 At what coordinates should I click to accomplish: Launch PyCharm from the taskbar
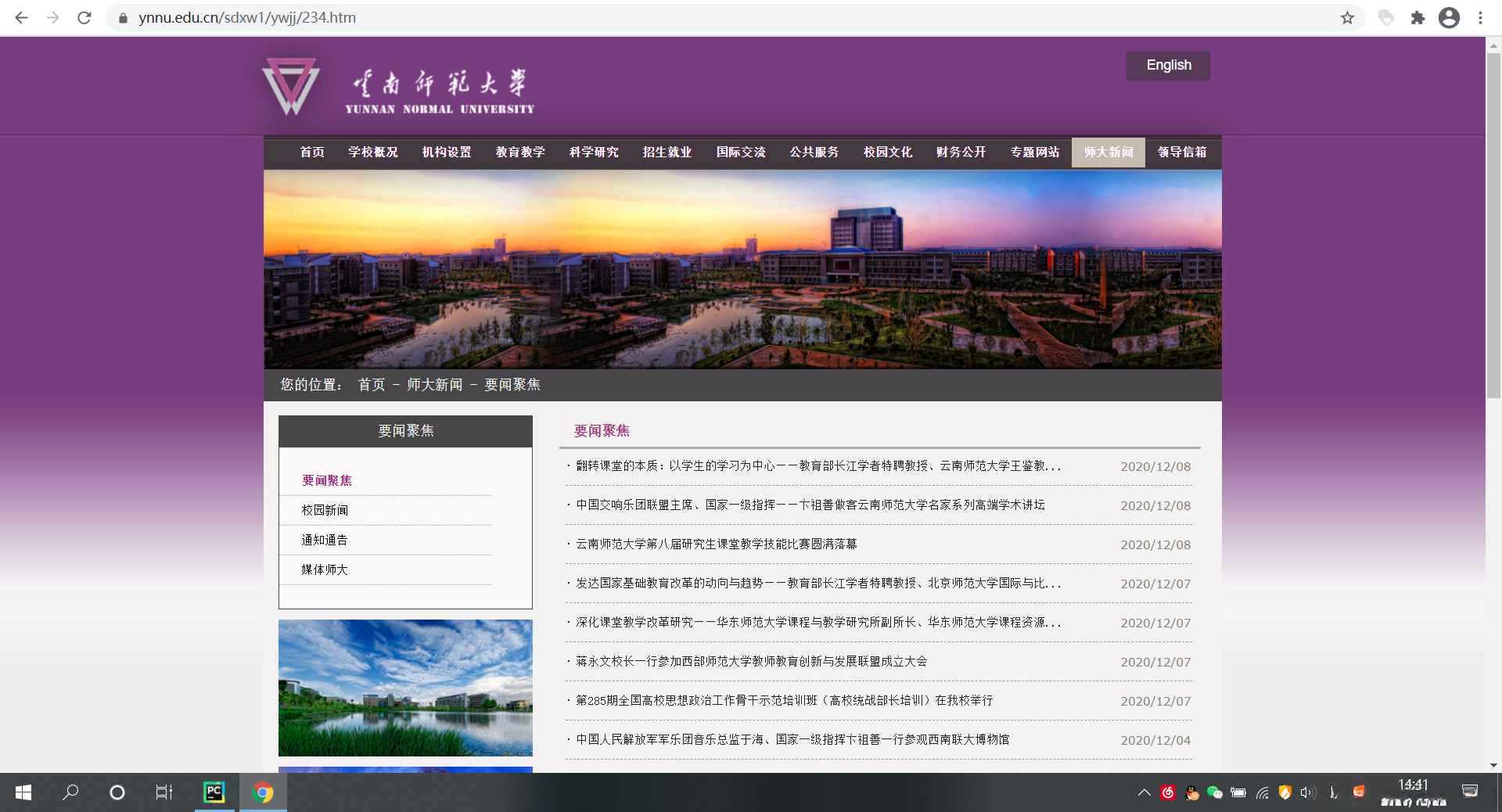215,793
